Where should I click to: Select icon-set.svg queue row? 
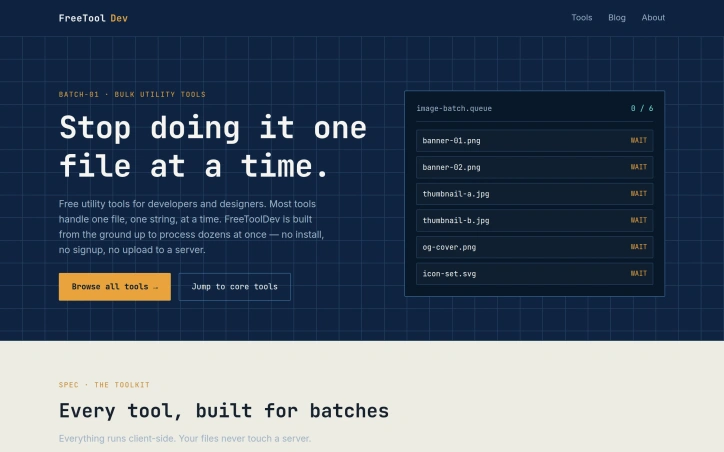click(x=534, y=274)
